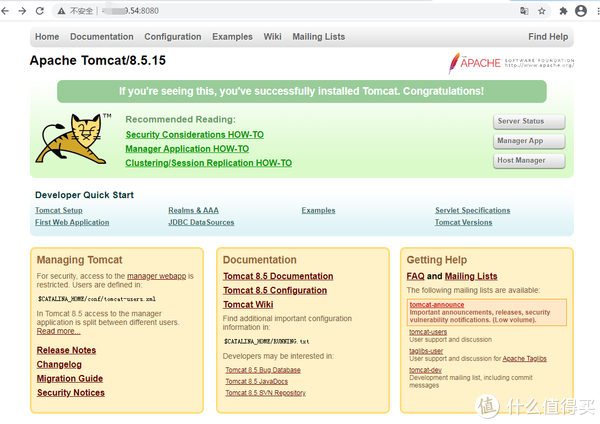Click the Tomcat cat mascot image

(73, 139)
